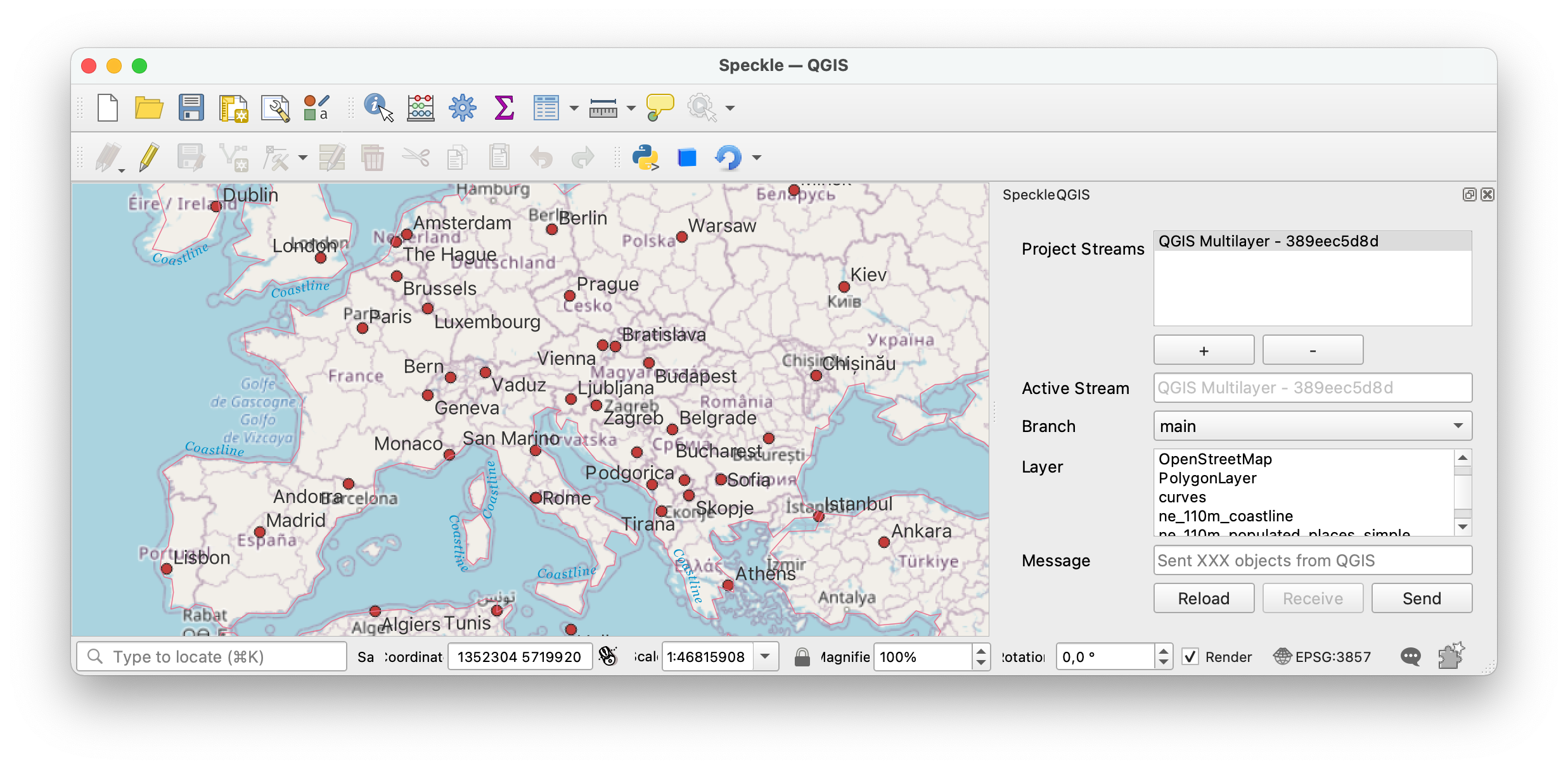
Task: Decrease magnifier value with down stepper
Action: coord(980,663)
